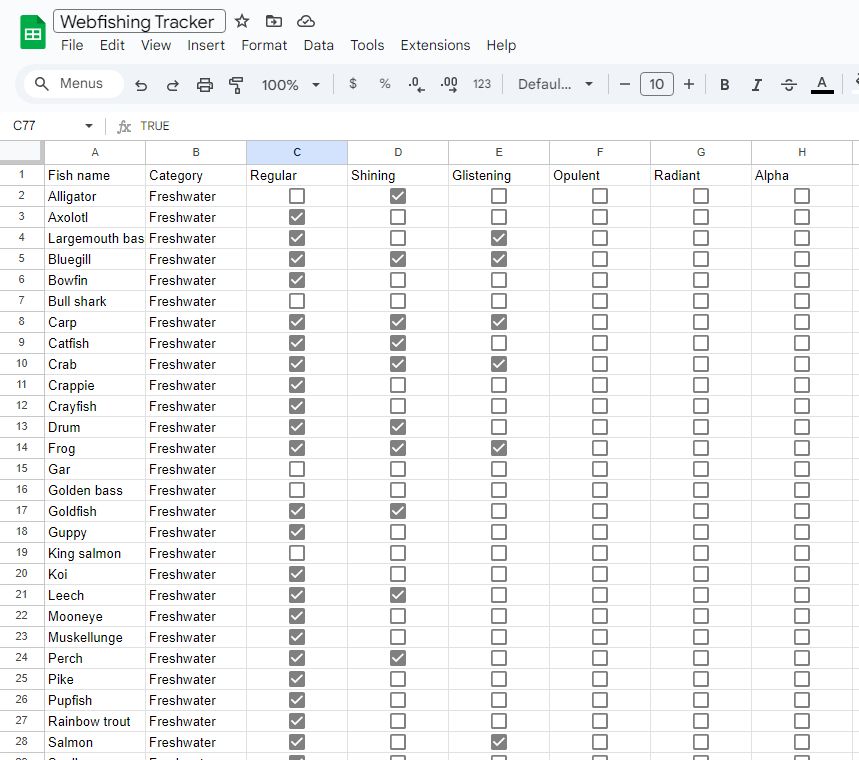Select the 'Axolotl' cell
This screenshot has width=859, height=760.
[x=95, y=218]
